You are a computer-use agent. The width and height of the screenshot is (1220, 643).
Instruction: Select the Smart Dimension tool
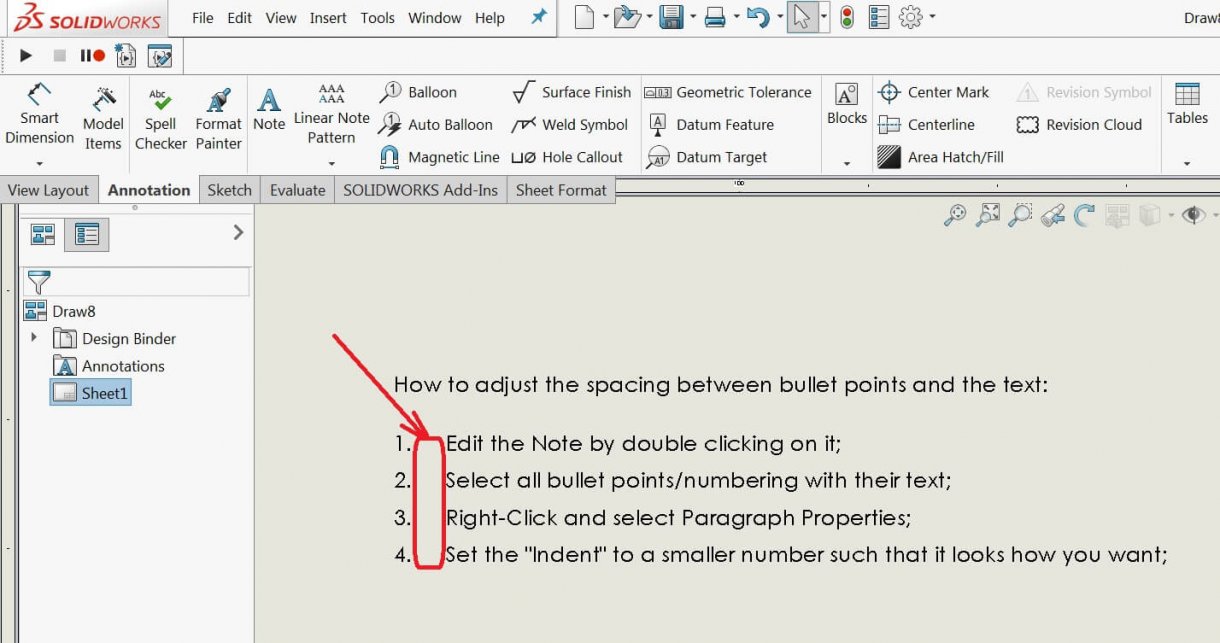[39, 114]
